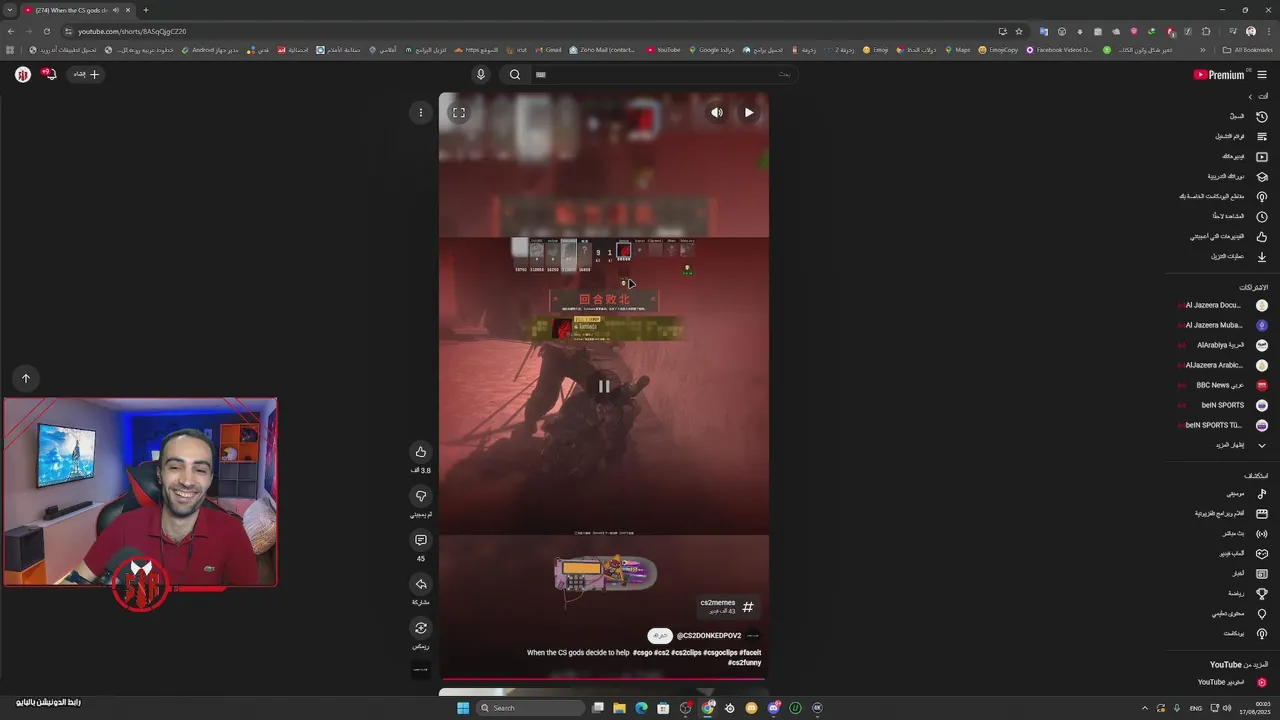This screenshot has height=720, width=1280.
Task: Open the #csgo hashtag
Action: (x=642, y=653)
